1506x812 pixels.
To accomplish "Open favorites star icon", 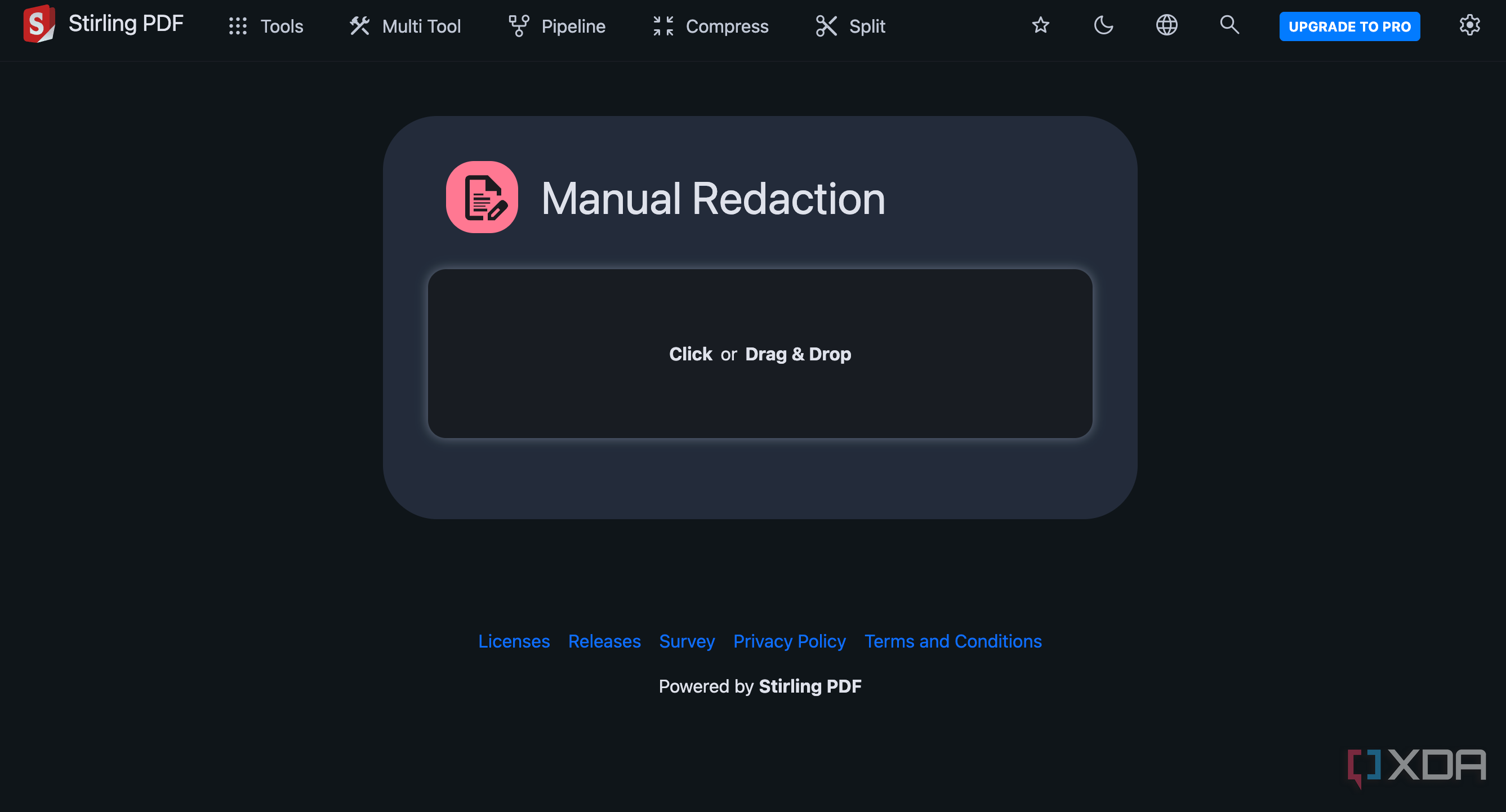I will pyautogui.click(x=1041, y=25).
